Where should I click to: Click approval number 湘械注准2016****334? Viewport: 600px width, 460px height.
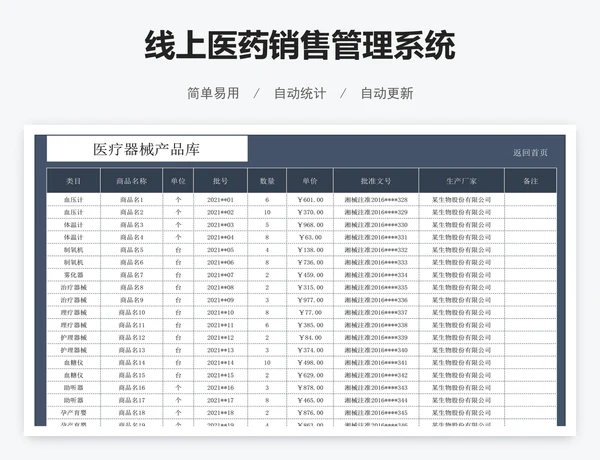pos(376,275)
